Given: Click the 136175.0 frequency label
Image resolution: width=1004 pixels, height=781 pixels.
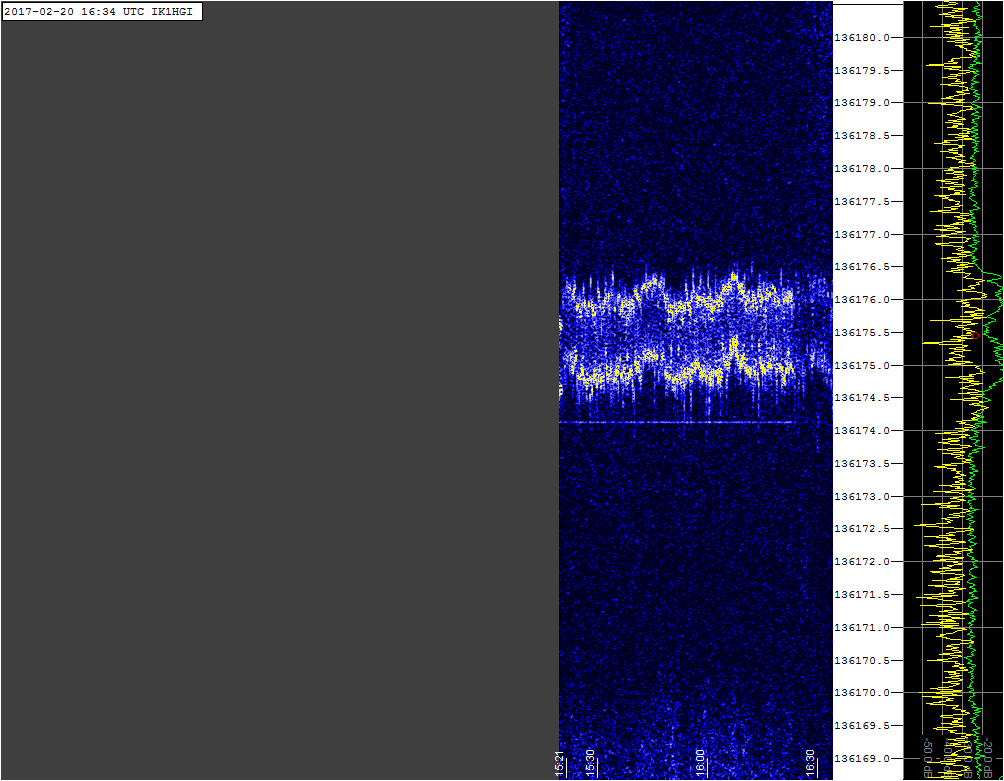Looking at the screenshot, I should click(862, 366).
